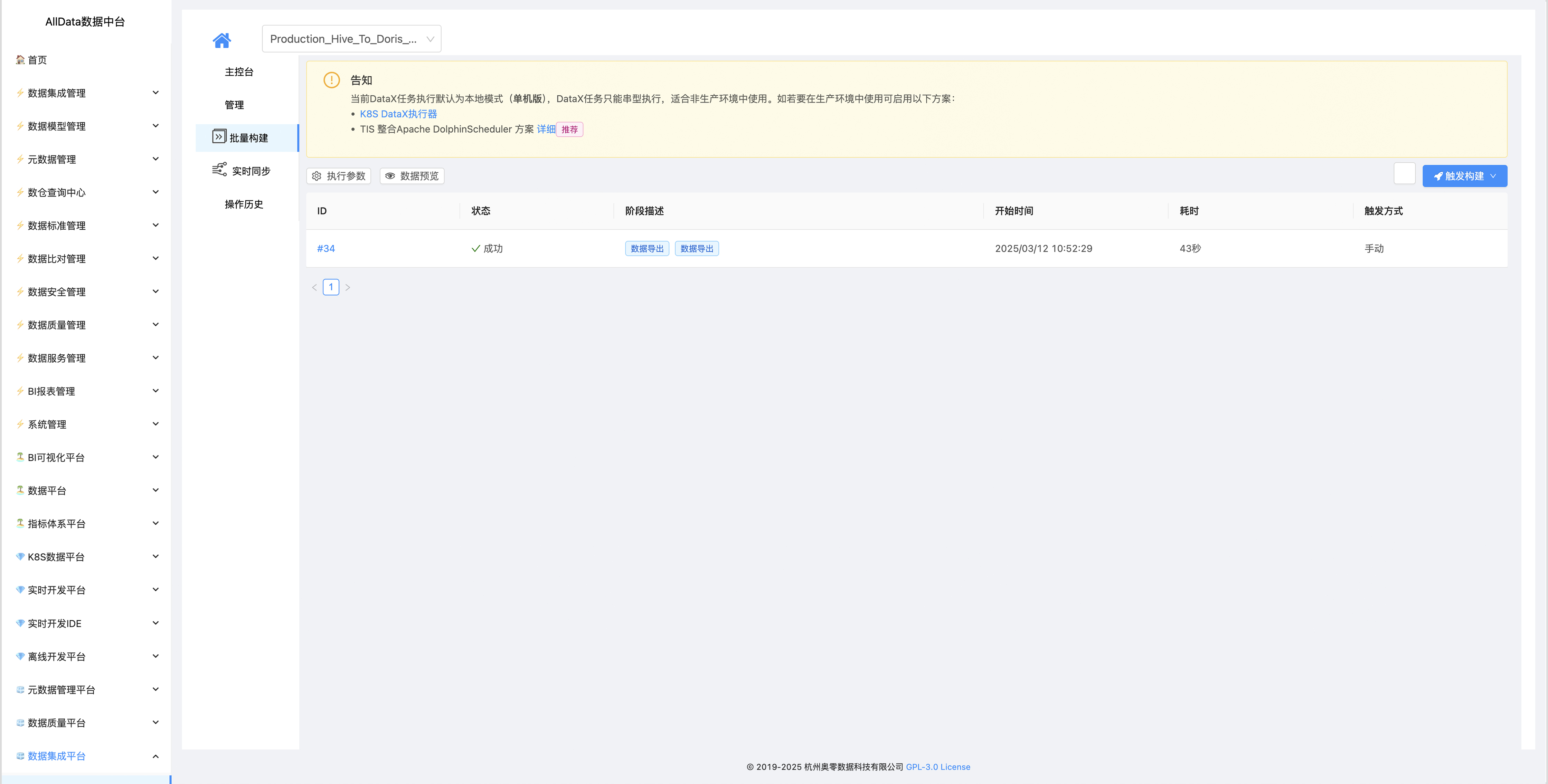
Task: Click the blue home icon
Action: tap(221, 40)
